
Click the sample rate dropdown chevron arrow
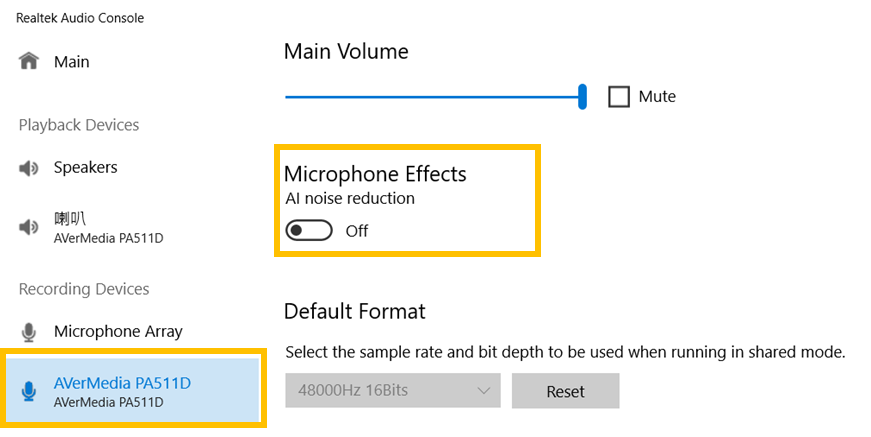pos(484,391)
